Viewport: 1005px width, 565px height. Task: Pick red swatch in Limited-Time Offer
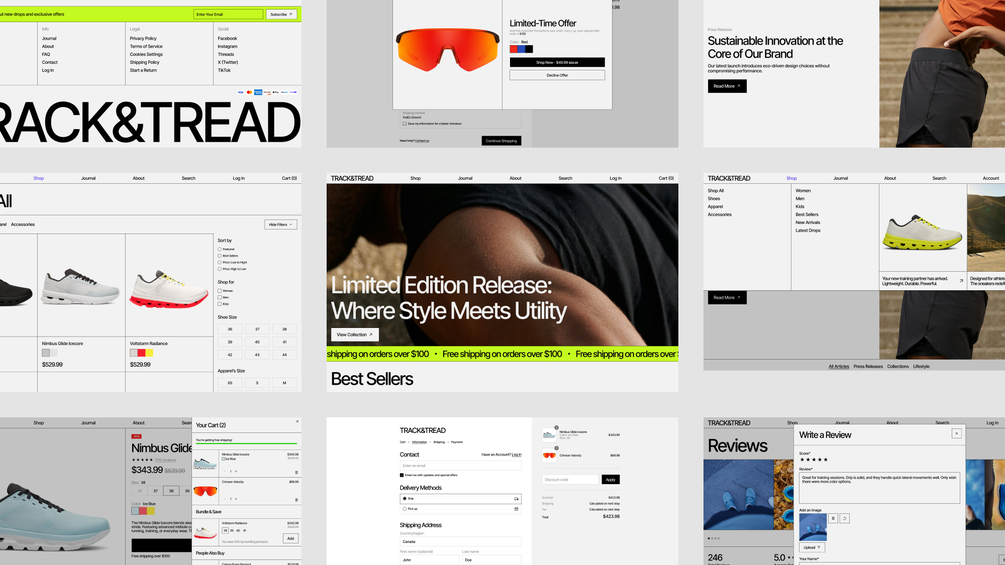click(x=513, y=49)
